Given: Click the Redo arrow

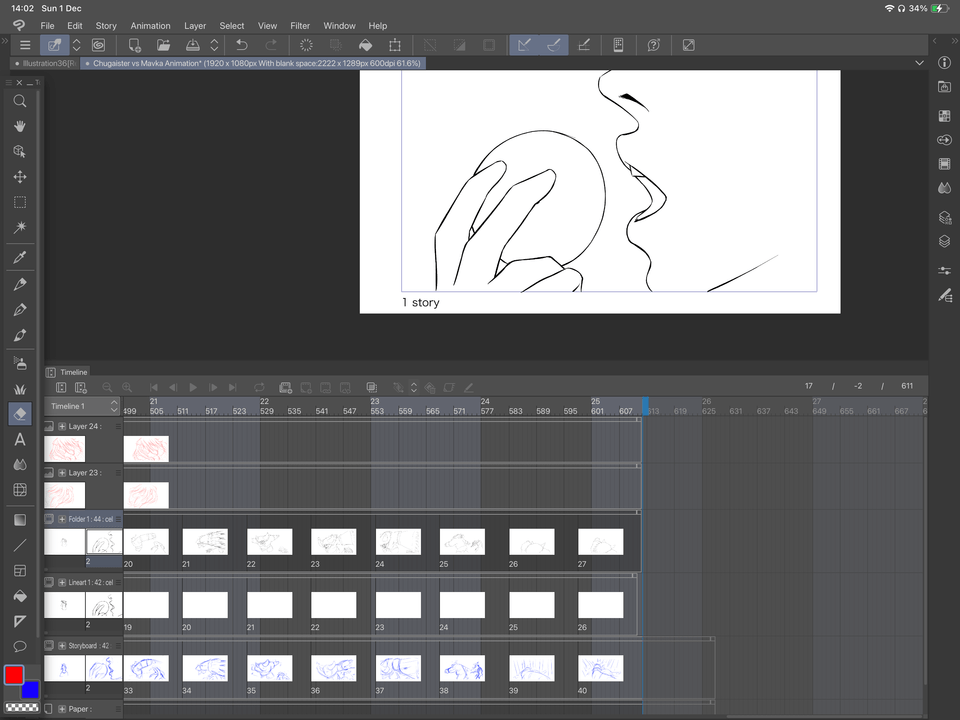Looking at the screenshot, I should (271, 45).
